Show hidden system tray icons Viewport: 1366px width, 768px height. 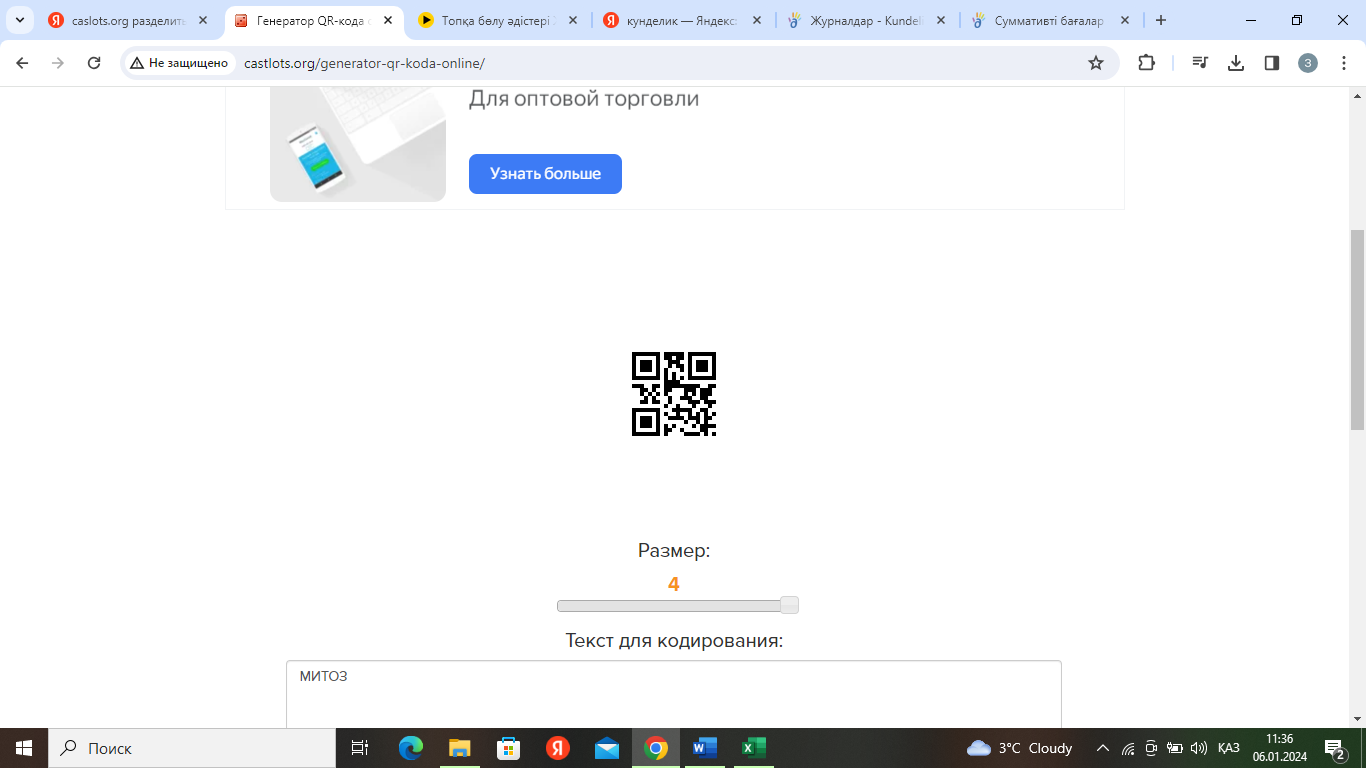click(x=1103, y=748)
